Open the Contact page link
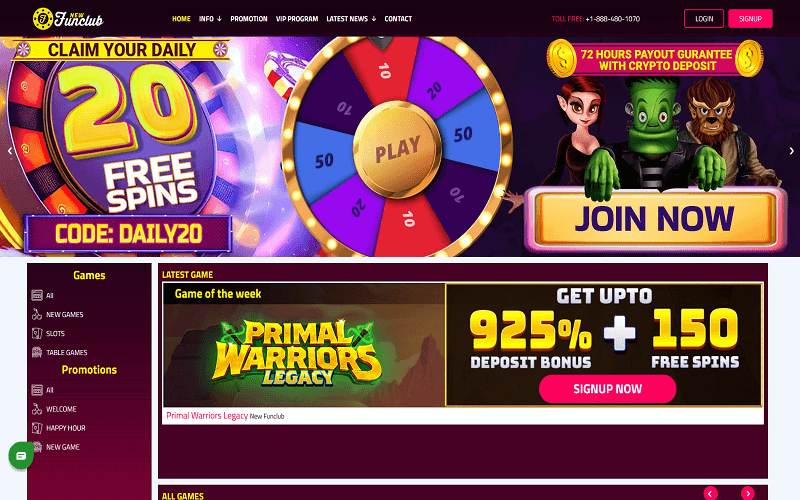This screenshot has height=500, width=800. (398, 19)
